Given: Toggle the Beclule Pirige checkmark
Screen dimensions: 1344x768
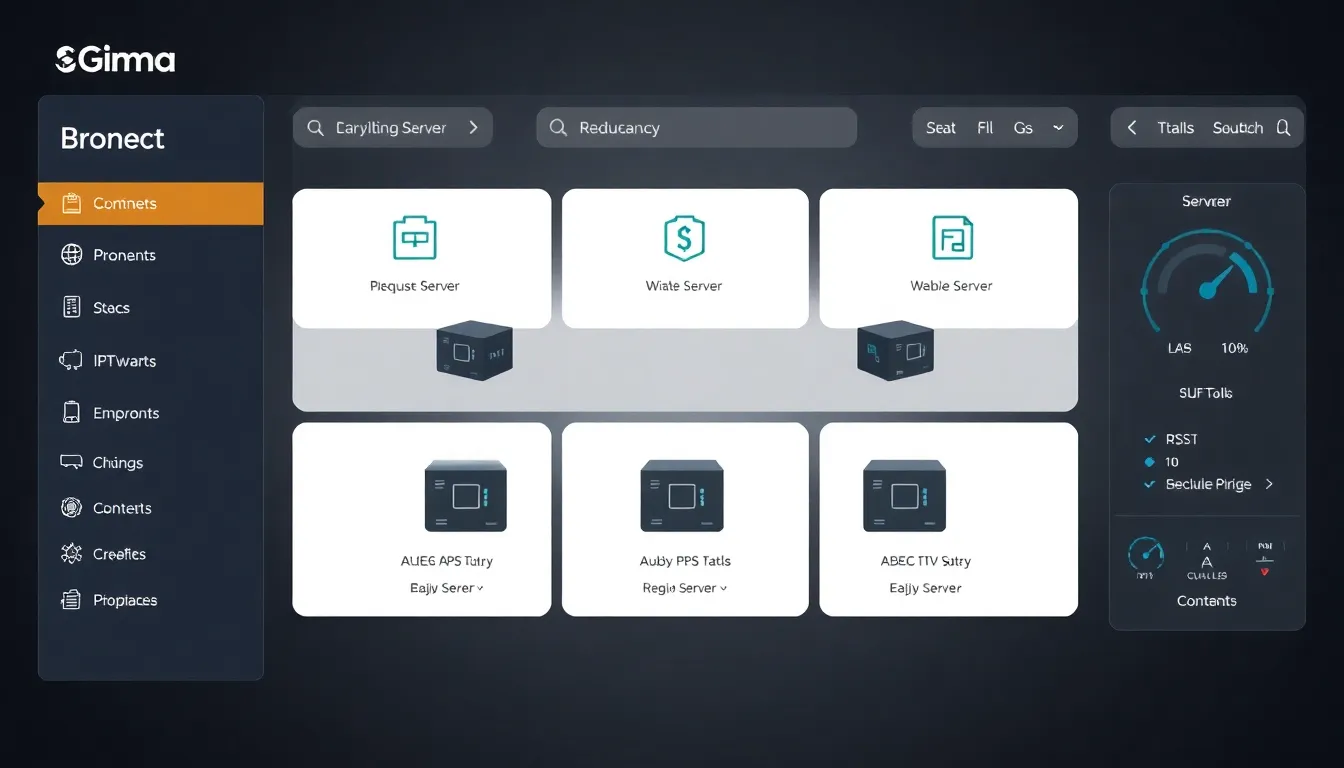Looking at the screenshot, I should coord(1150,484).
